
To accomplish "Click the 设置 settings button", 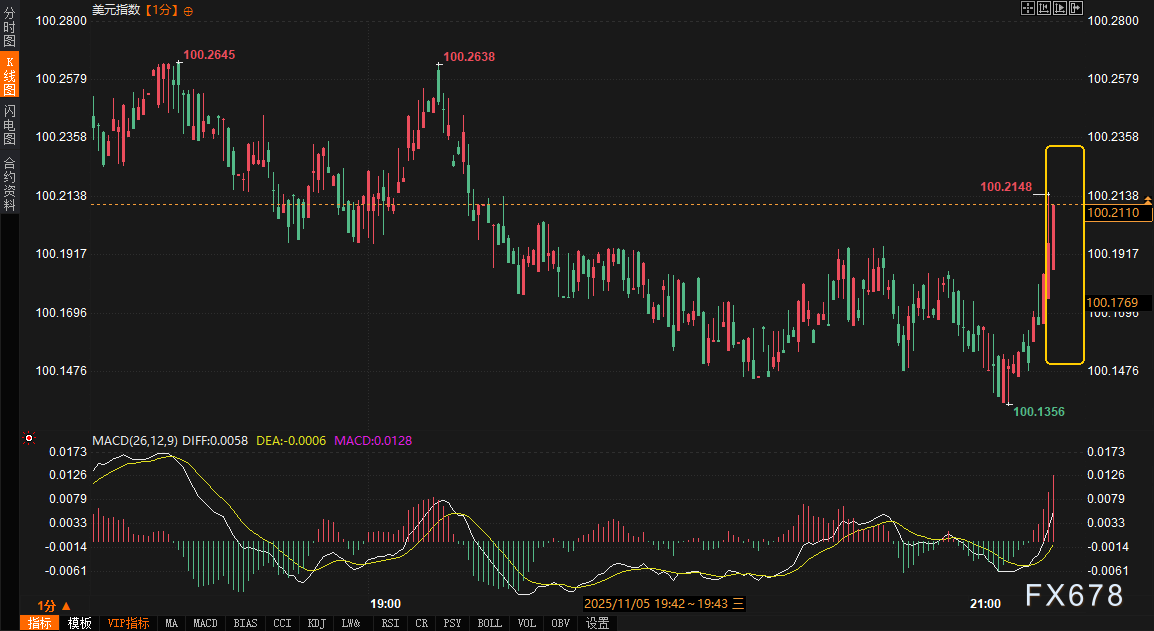I will [x=597, y=623].
